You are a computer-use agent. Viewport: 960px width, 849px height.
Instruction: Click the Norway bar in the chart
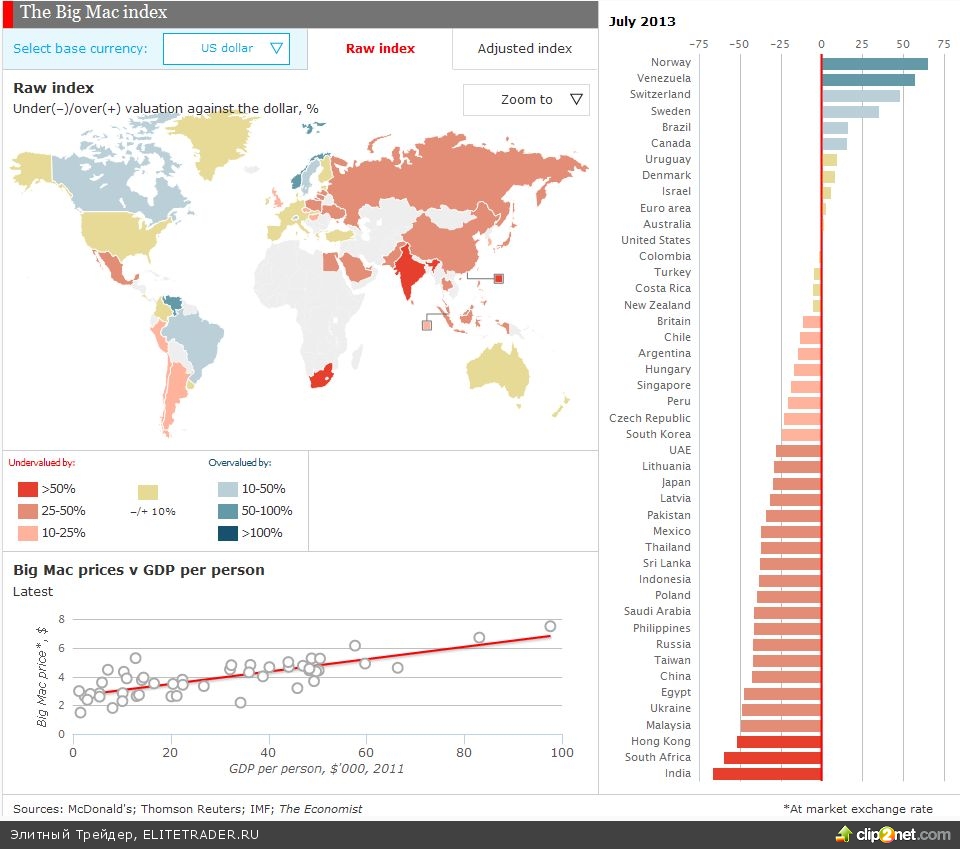pyautogui.click(x=874, y=63)
